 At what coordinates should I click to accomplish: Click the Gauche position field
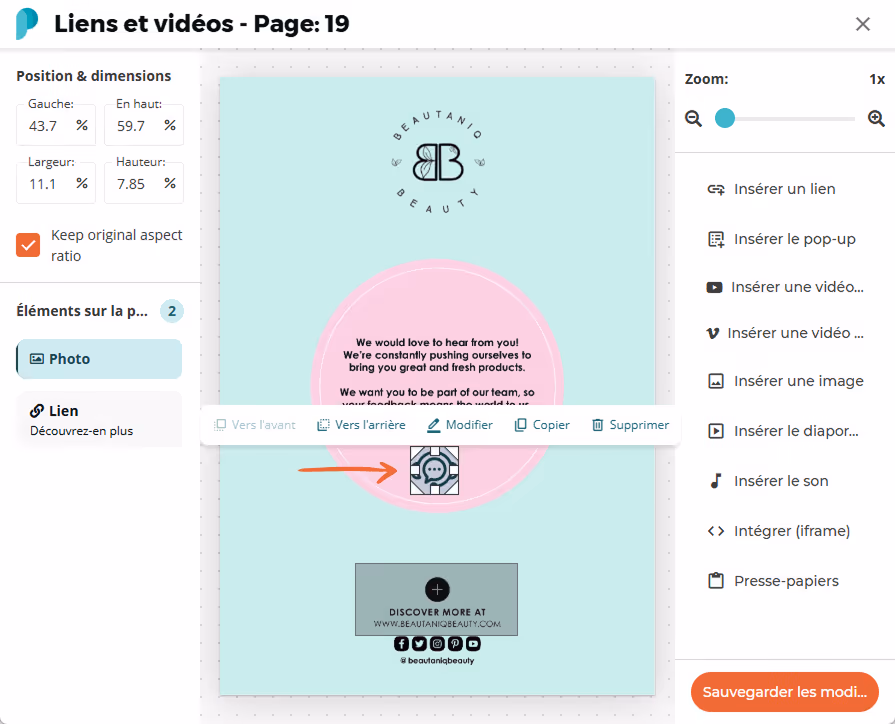coord(55,126)
